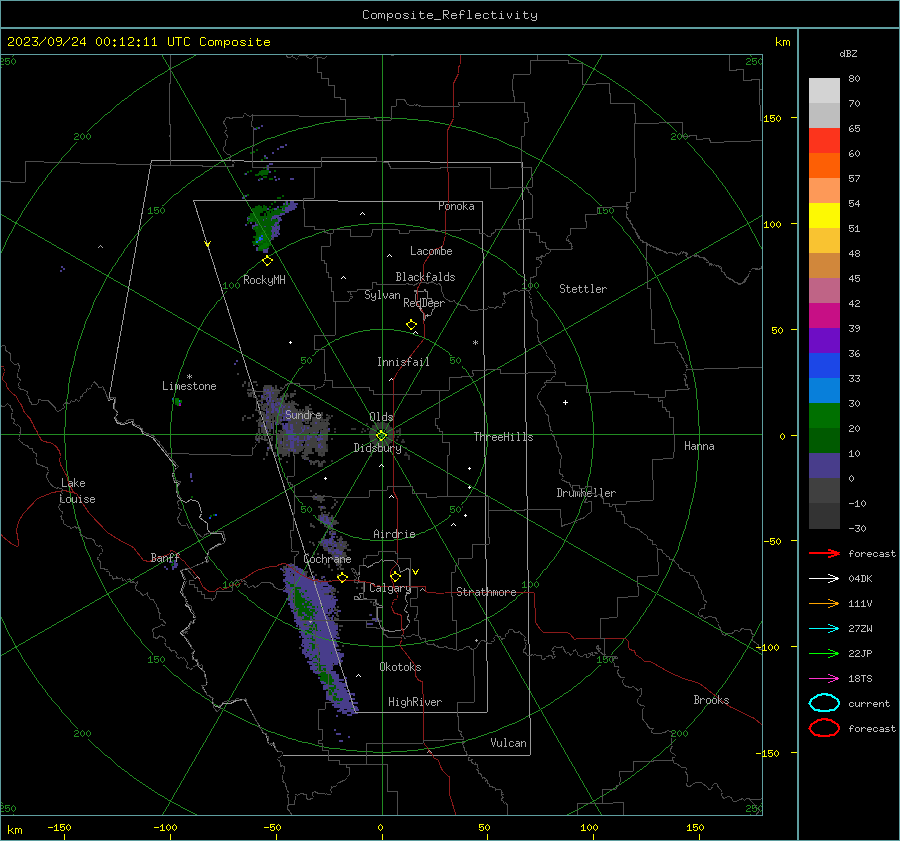The height and width of the screenshot is (841, 900).
Task: Click the green 22JP arrow icon
Action: pyautogui.click(x=824, y=653)
